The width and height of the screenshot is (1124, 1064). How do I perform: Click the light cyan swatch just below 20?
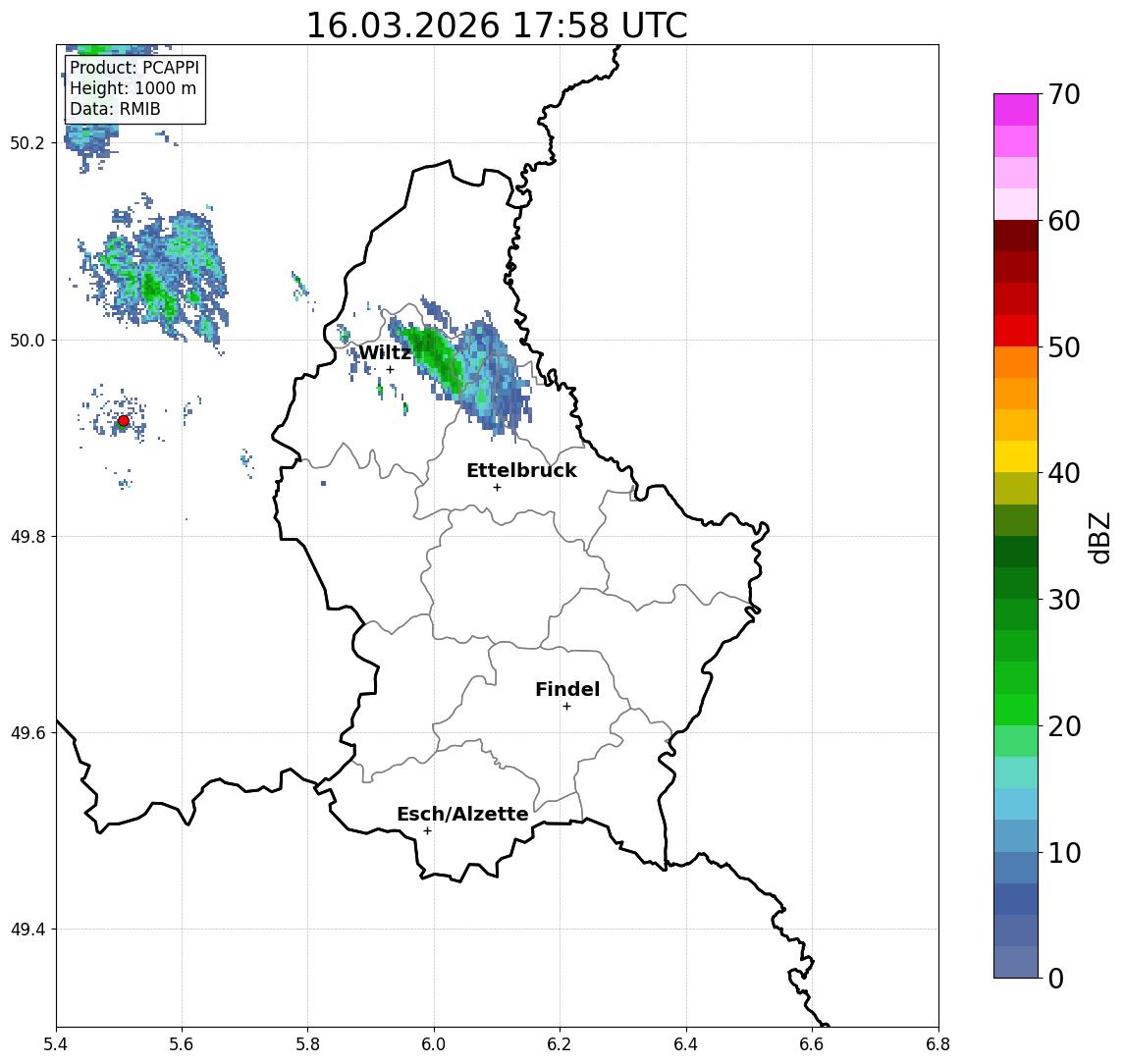(1016, 741)
